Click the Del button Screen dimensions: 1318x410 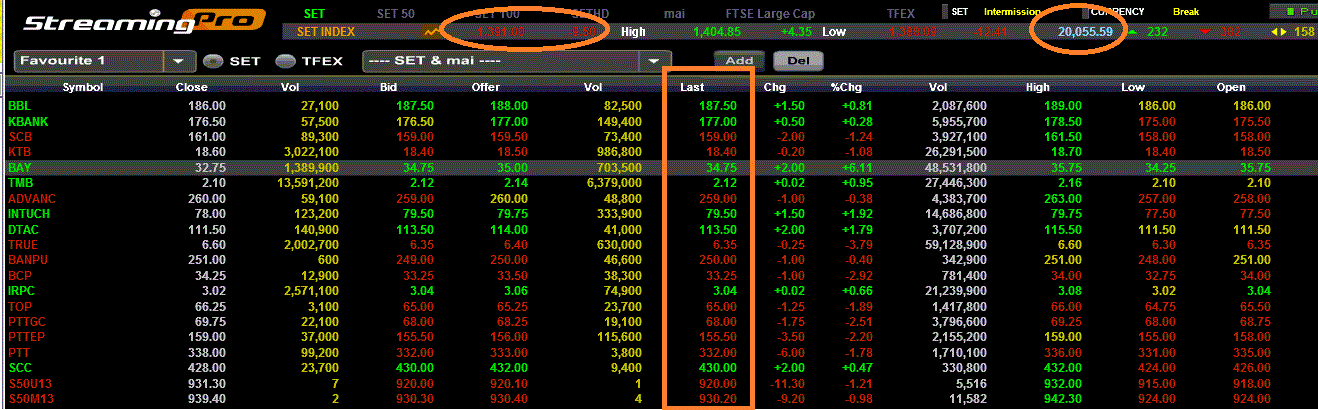point(798,60)
